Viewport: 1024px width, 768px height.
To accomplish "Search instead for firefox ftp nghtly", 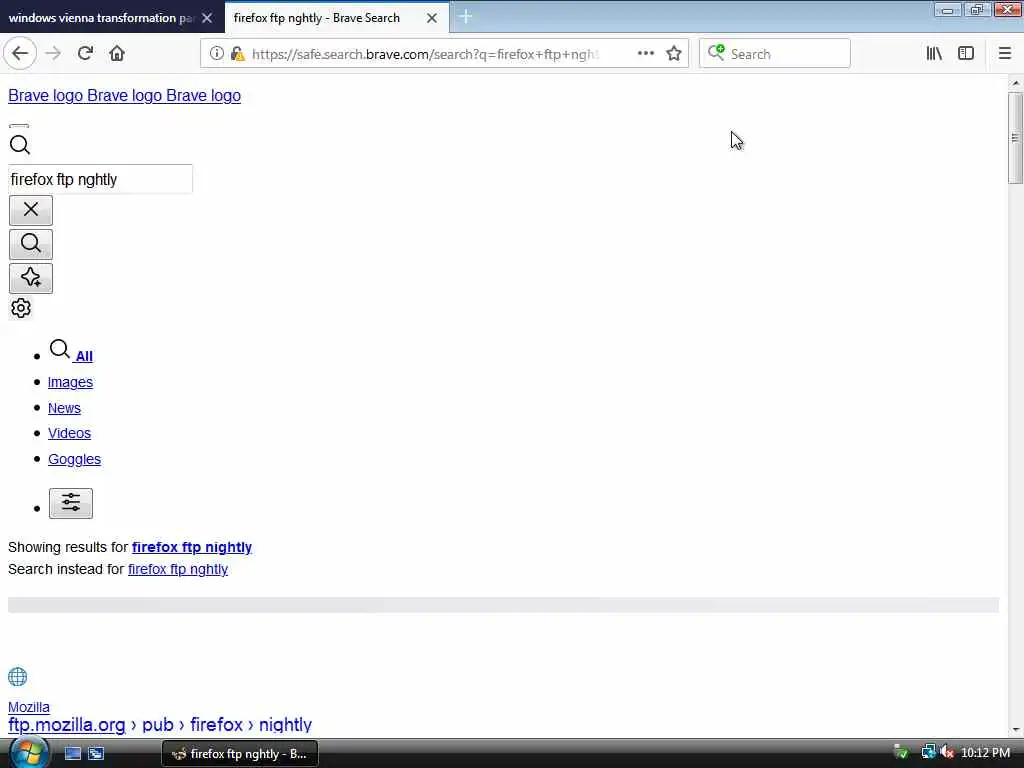I will click(178, 569).
